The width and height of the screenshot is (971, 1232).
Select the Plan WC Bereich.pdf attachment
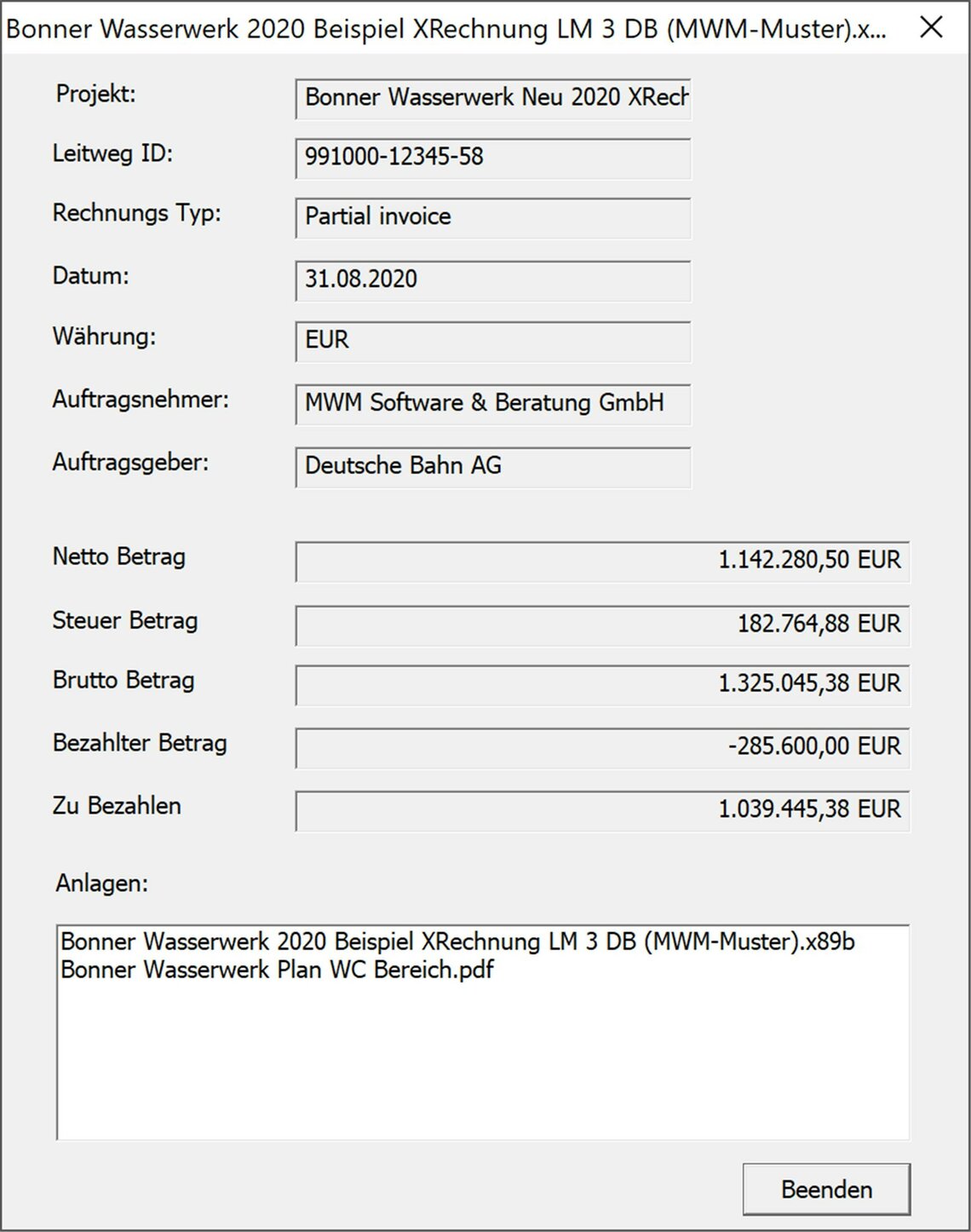coord(277,970)
